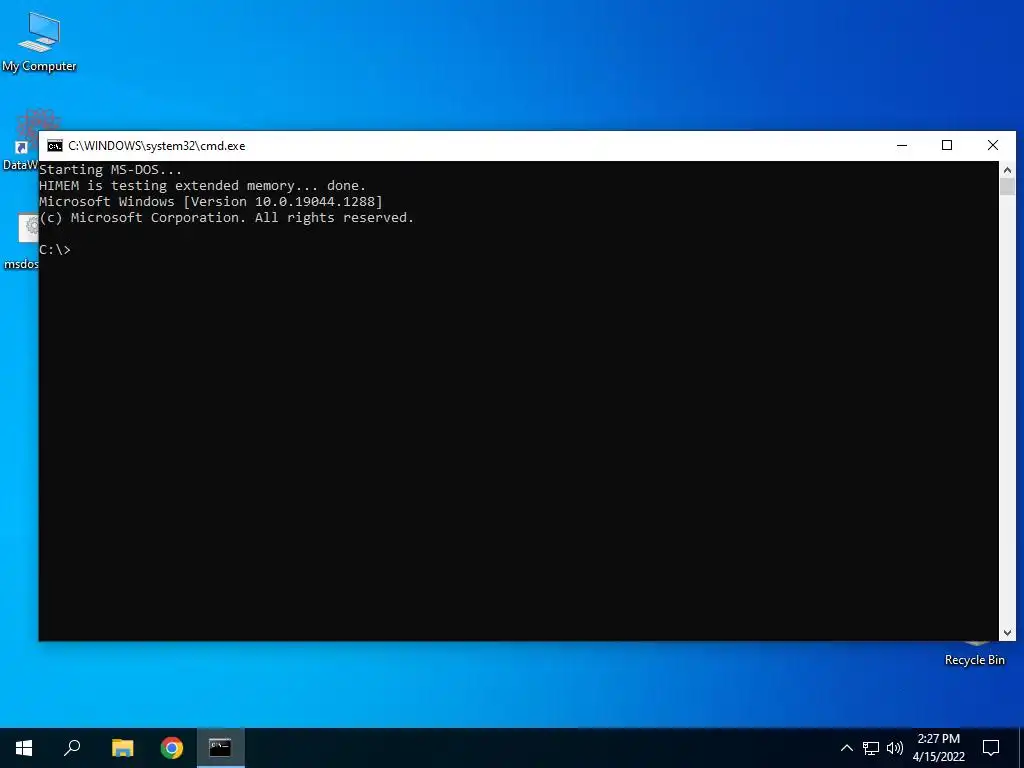The image size is (1024, 768).
Task: Open the volume speaker tray icon
Action: (895, 748)
